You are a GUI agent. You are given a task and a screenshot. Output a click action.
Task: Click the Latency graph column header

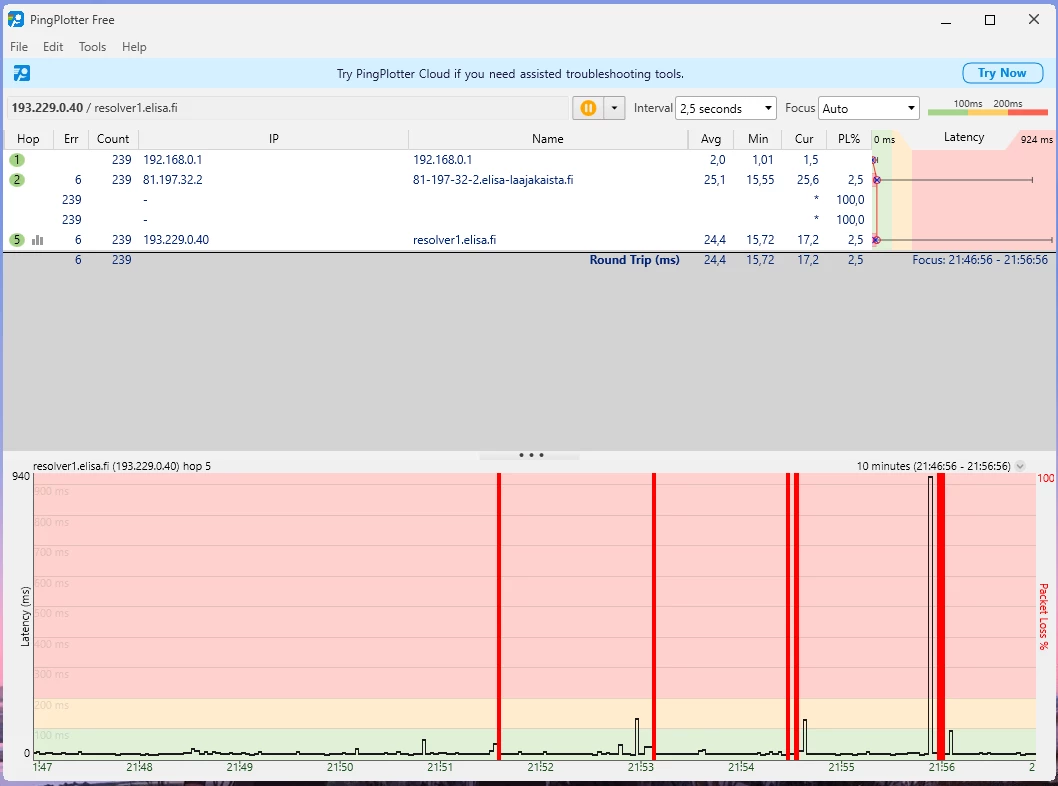click(x=964, y=138)
